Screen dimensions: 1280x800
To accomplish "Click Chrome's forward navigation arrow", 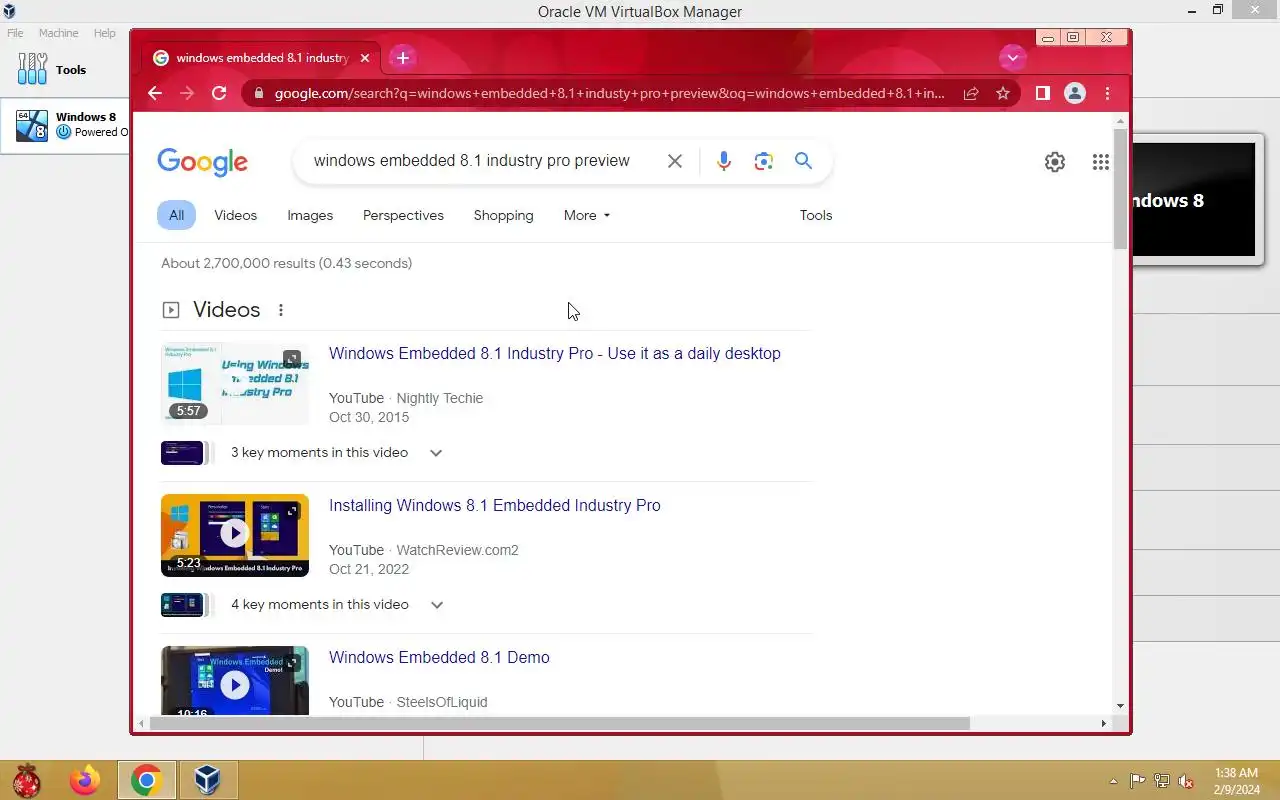I will [187, 93].
